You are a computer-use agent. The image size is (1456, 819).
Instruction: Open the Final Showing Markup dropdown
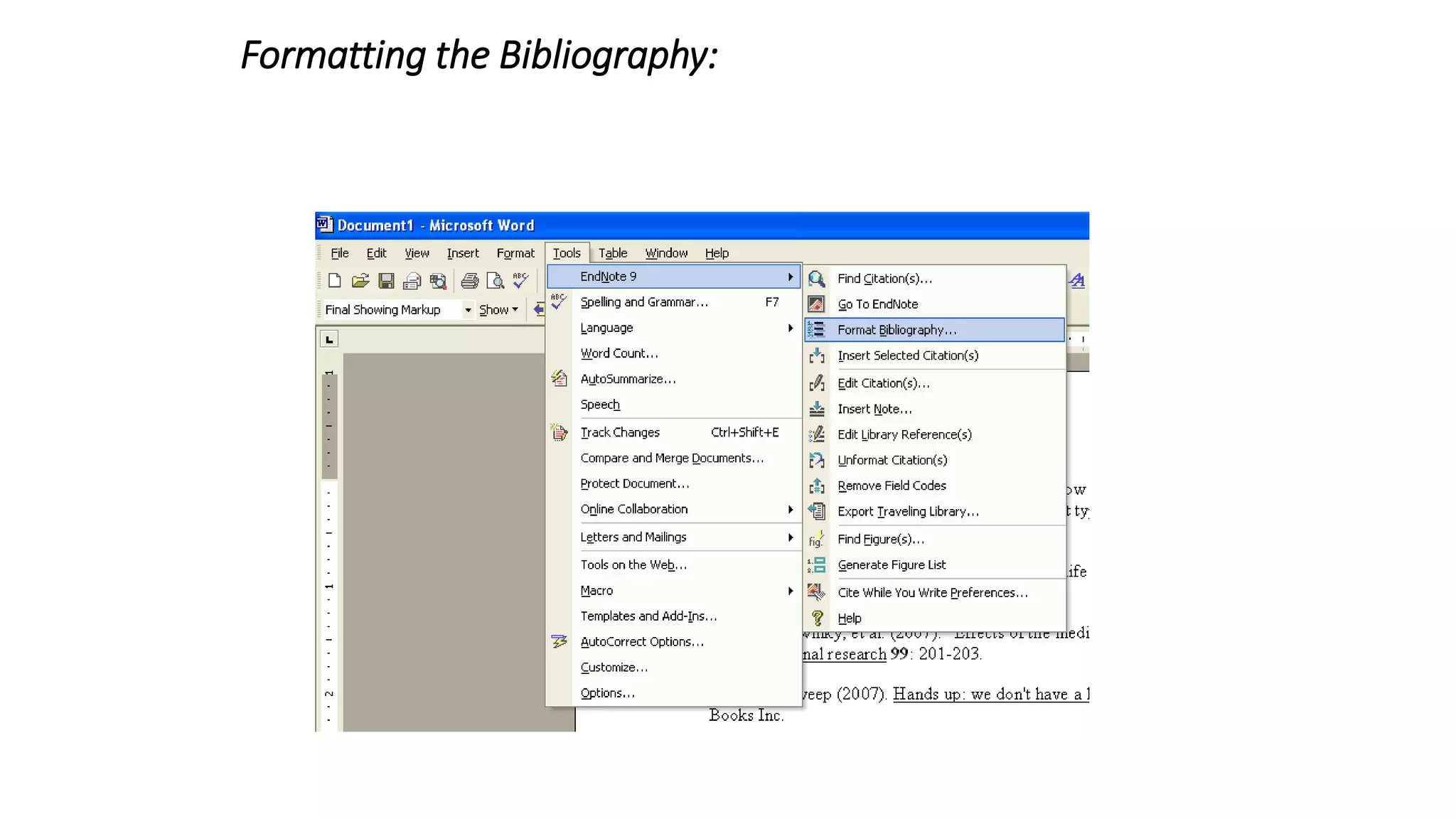468,310
